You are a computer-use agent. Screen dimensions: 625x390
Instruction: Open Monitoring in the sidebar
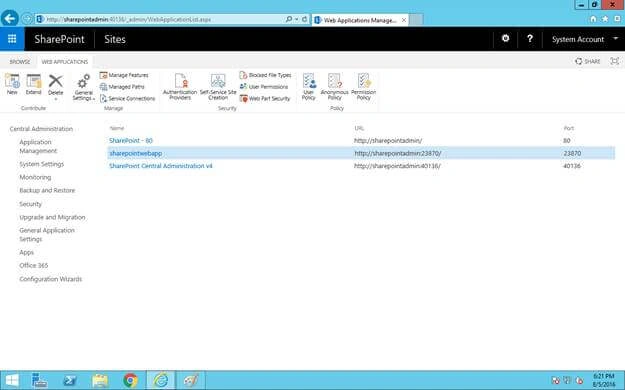[35, 177]
